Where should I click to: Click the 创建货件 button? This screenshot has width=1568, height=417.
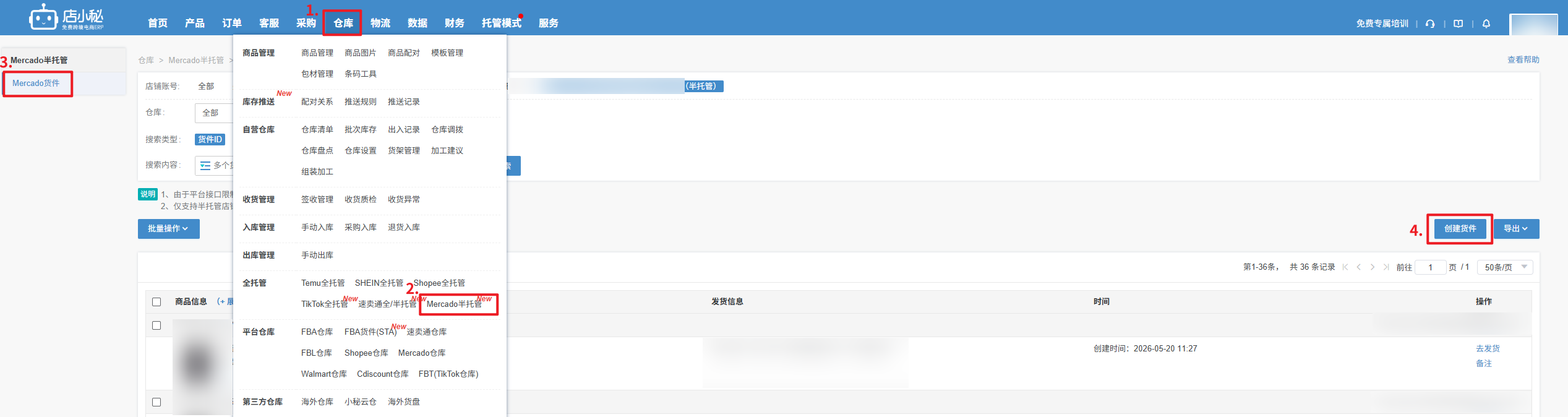1460,229
